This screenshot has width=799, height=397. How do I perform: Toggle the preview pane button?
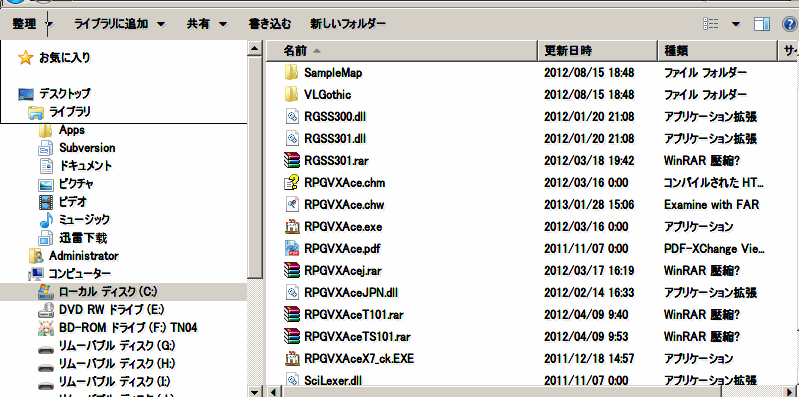pyautogui.click(x=762, y=24)
